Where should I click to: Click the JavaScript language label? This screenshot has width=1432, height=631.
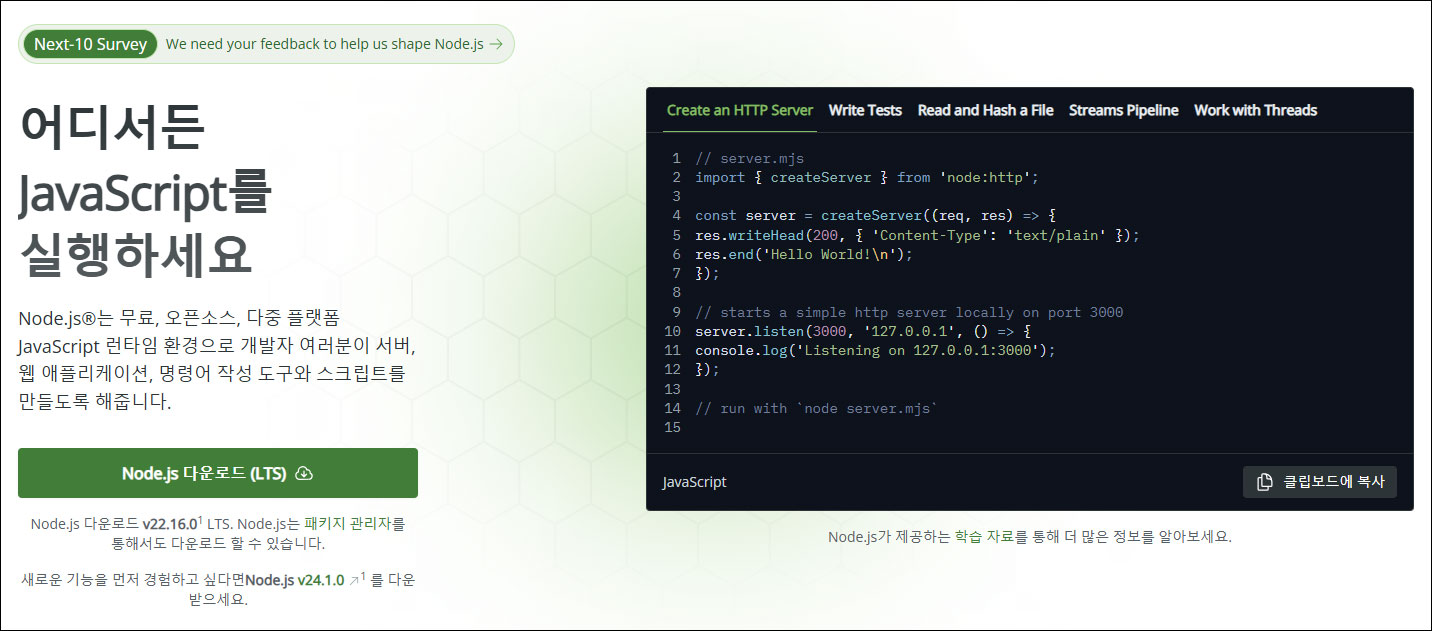click(694, 482)
